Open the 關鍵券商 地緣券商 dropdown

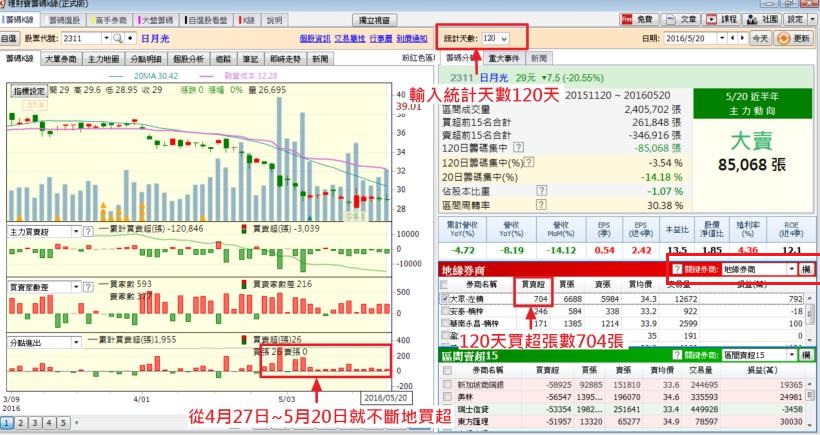[792, 269]
